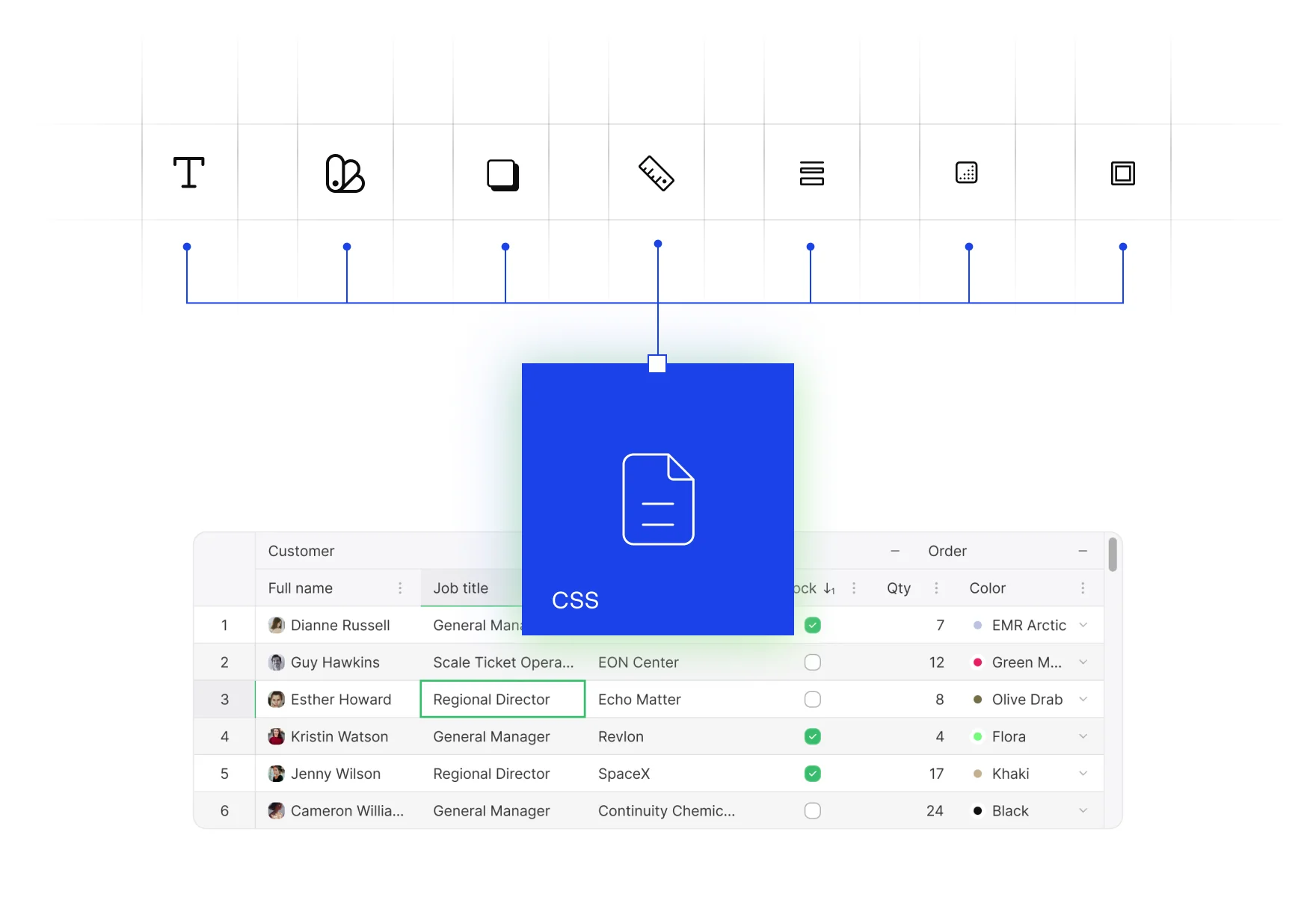Click the Job title column header
The height and width of the screenshot is (897, 1316).
pos(472,588)
